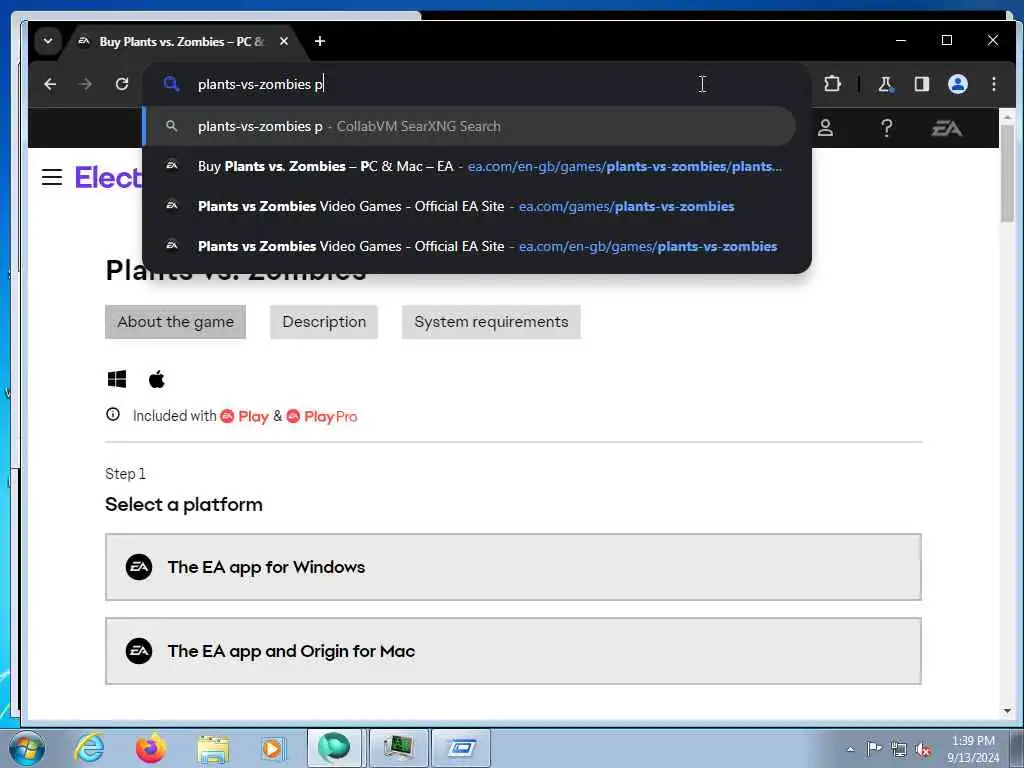Click the muted volume tray icon
1024x768 pixels.
click(x=923, y=750)
